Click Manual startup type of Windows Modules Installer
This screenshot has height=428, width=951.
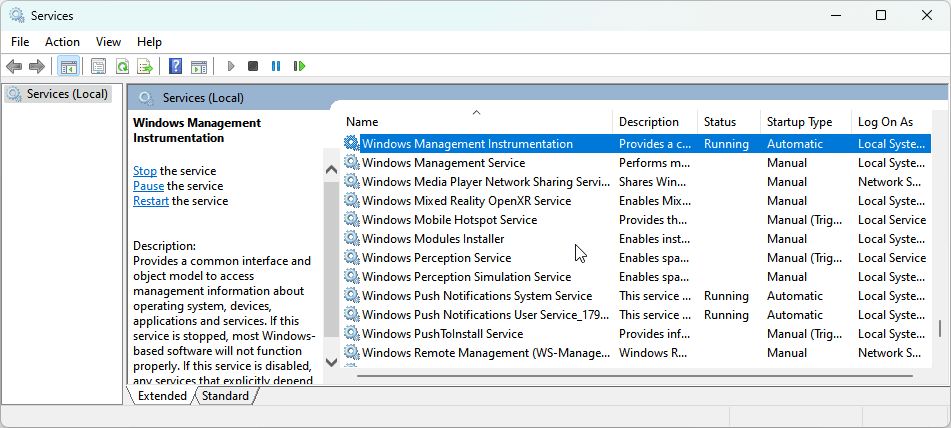787,238
